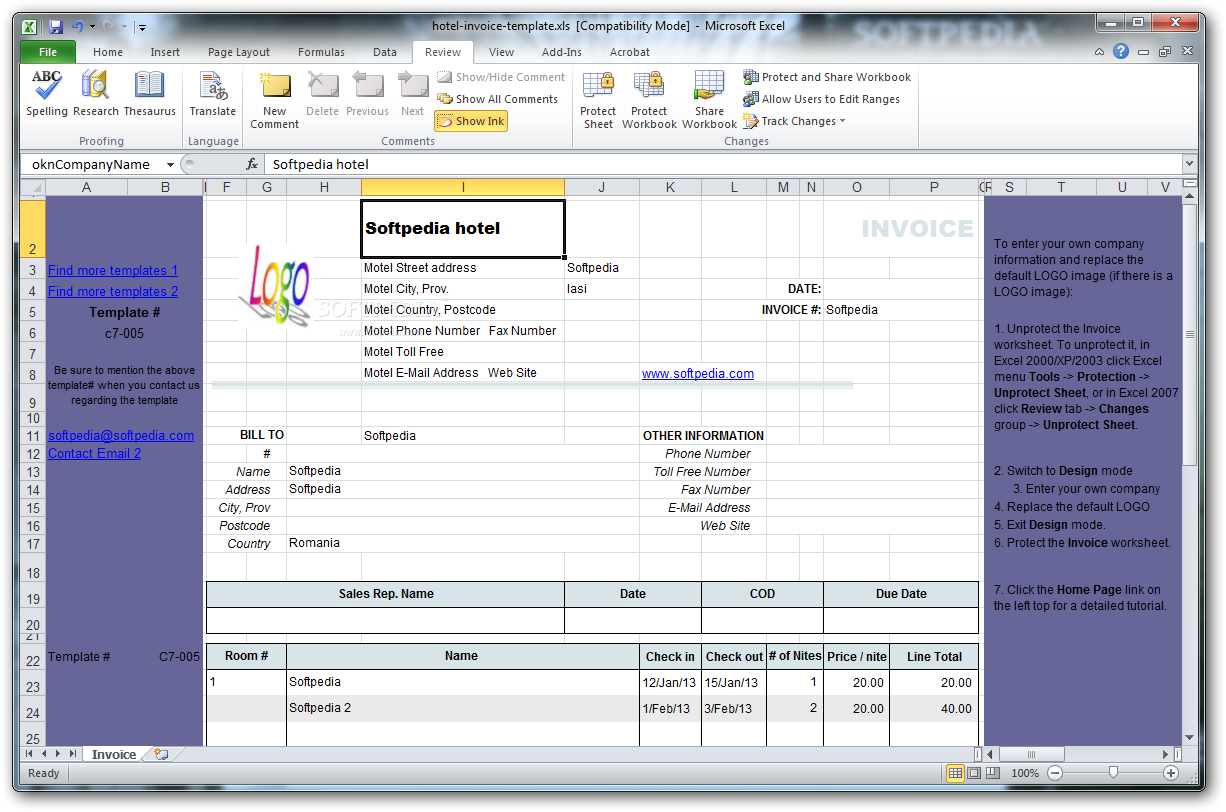This screenshot has width=1226, height=812.
Task: Switch to the Insert tab
Action: pos(165,52)
